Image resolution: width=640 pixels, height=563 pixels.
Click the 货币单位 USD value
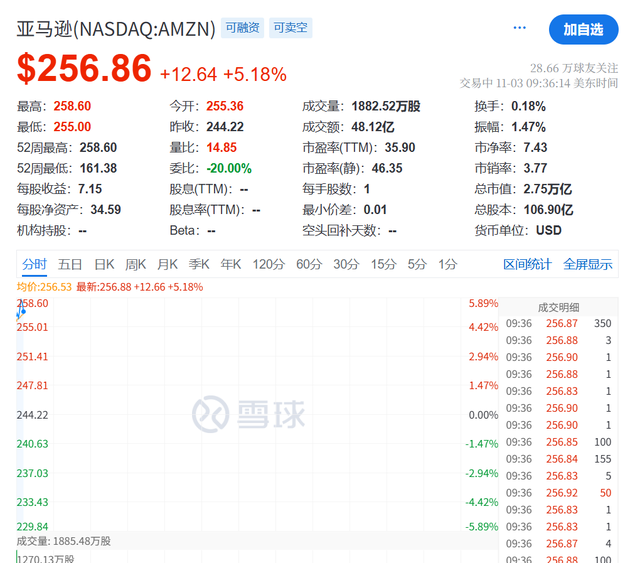549,231
